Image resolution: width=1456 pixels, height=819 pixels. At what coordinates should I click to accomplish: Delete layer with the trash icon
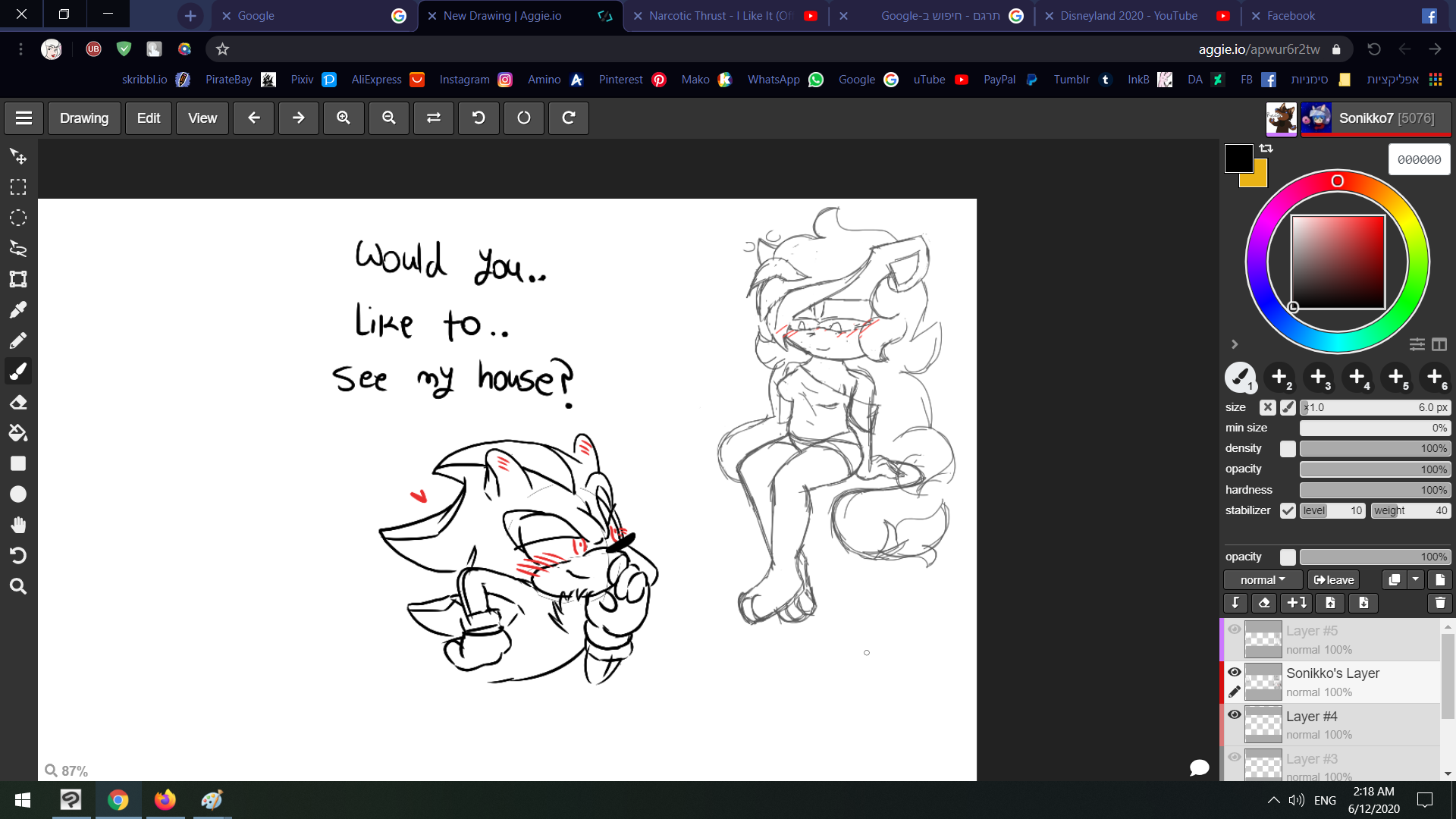(x=1439, y=603)
